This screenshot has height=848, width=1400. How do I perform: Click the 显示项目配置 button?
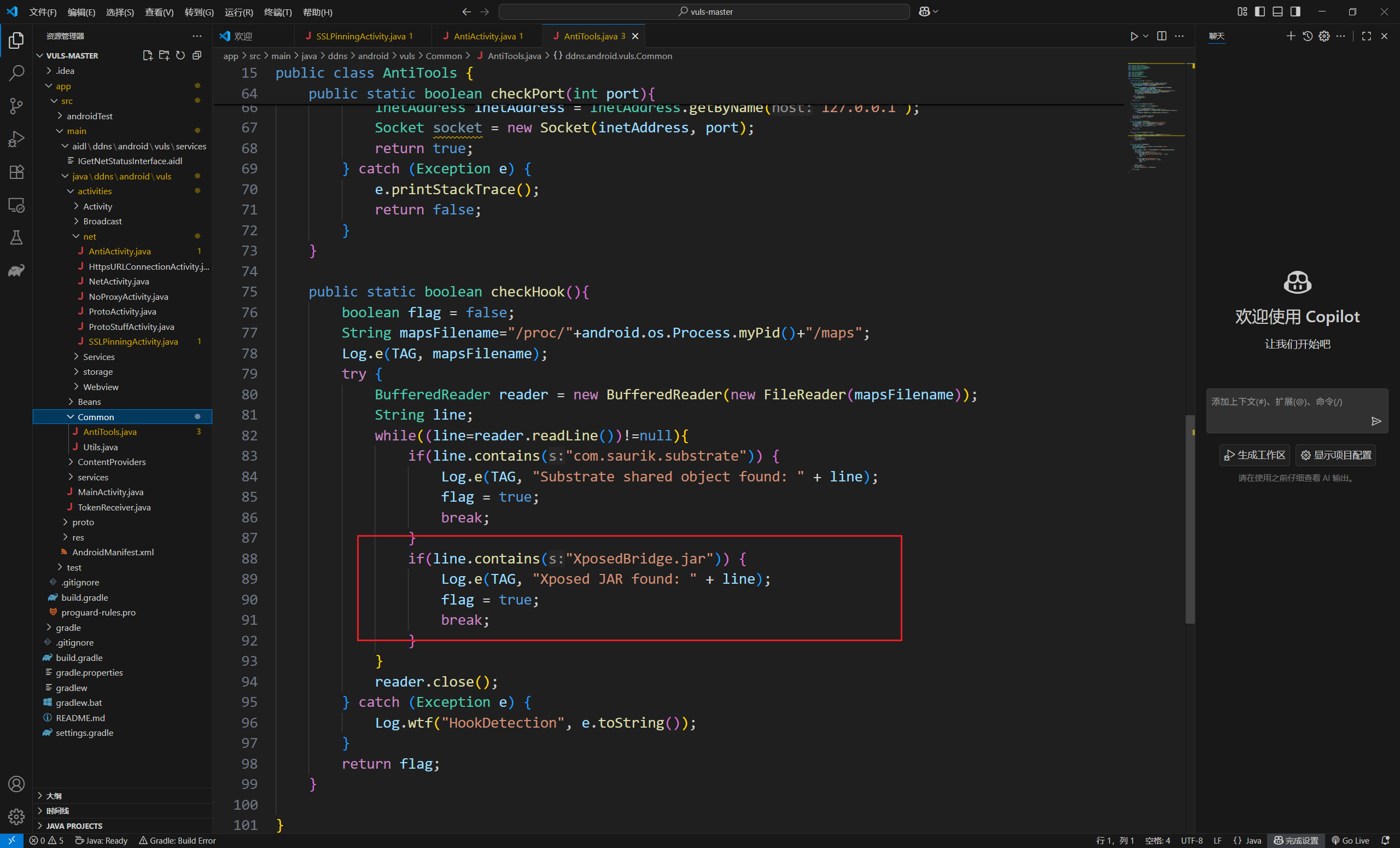[1335, 455]
